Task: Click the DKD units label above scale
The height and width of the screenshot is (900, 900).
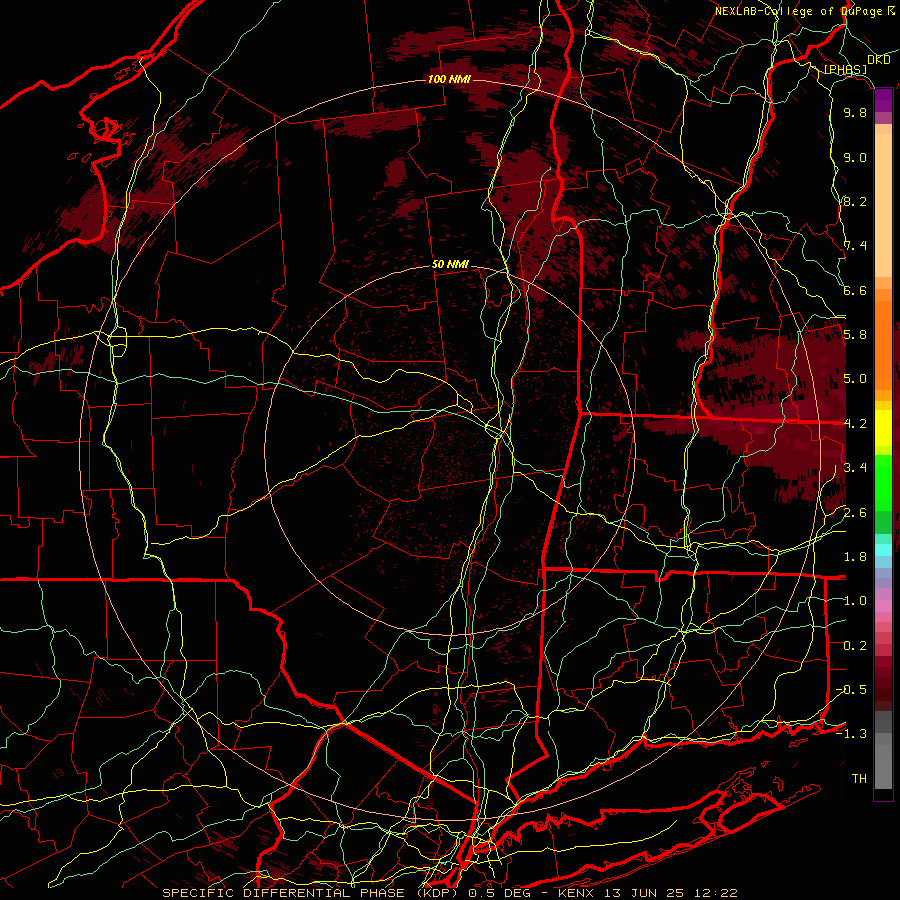Action: coord(878,60)
